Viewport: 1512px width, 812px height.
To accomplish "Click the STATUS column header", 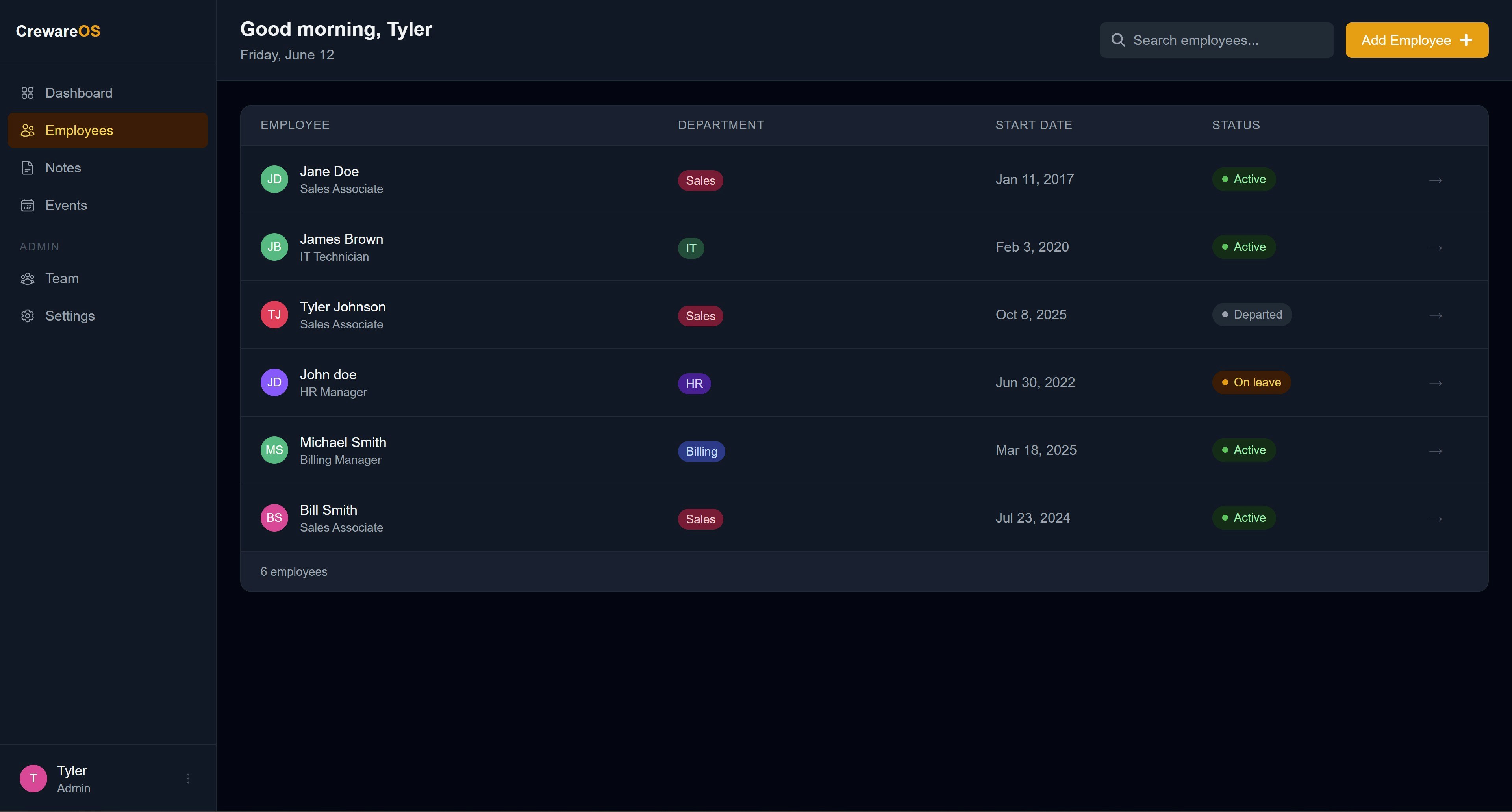I will pyautogui.click(x=1236, y=125).
